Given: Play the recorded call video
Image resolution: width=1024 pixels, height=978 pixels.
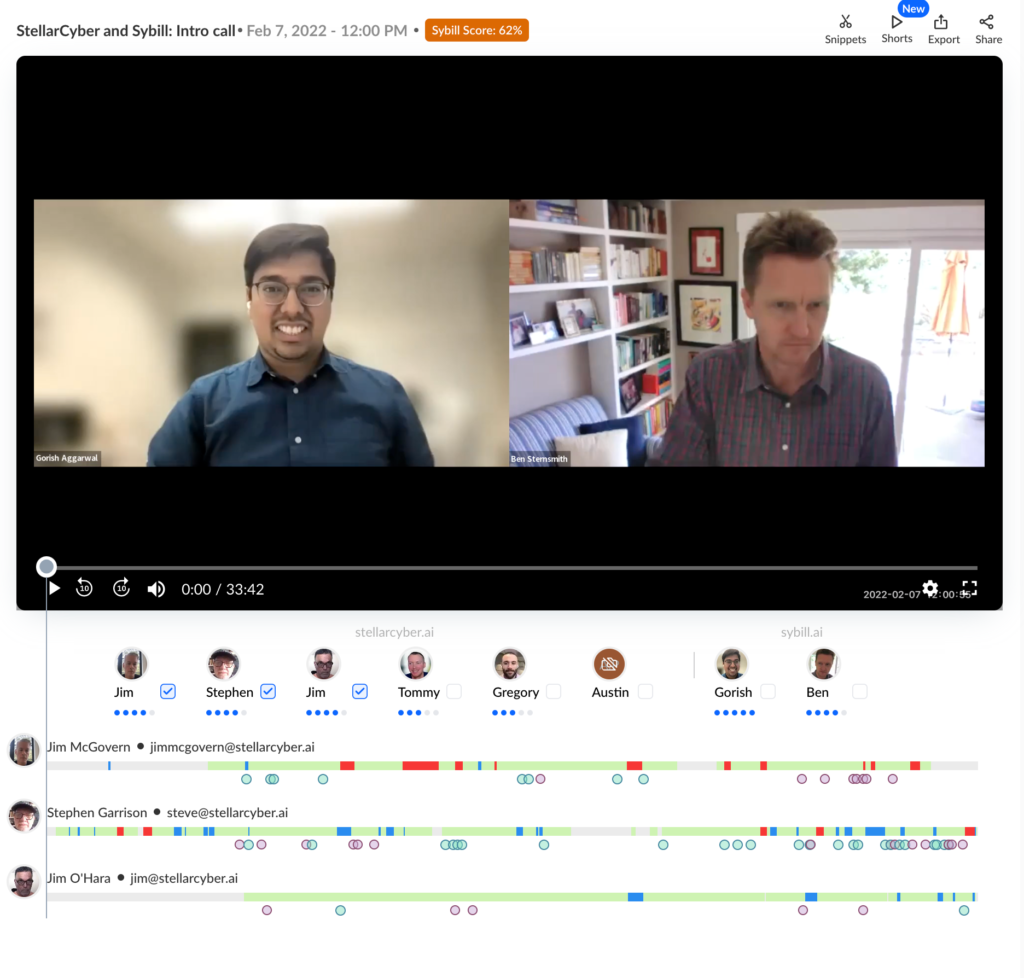Looking at the screenshot, I should coord(55,588).
